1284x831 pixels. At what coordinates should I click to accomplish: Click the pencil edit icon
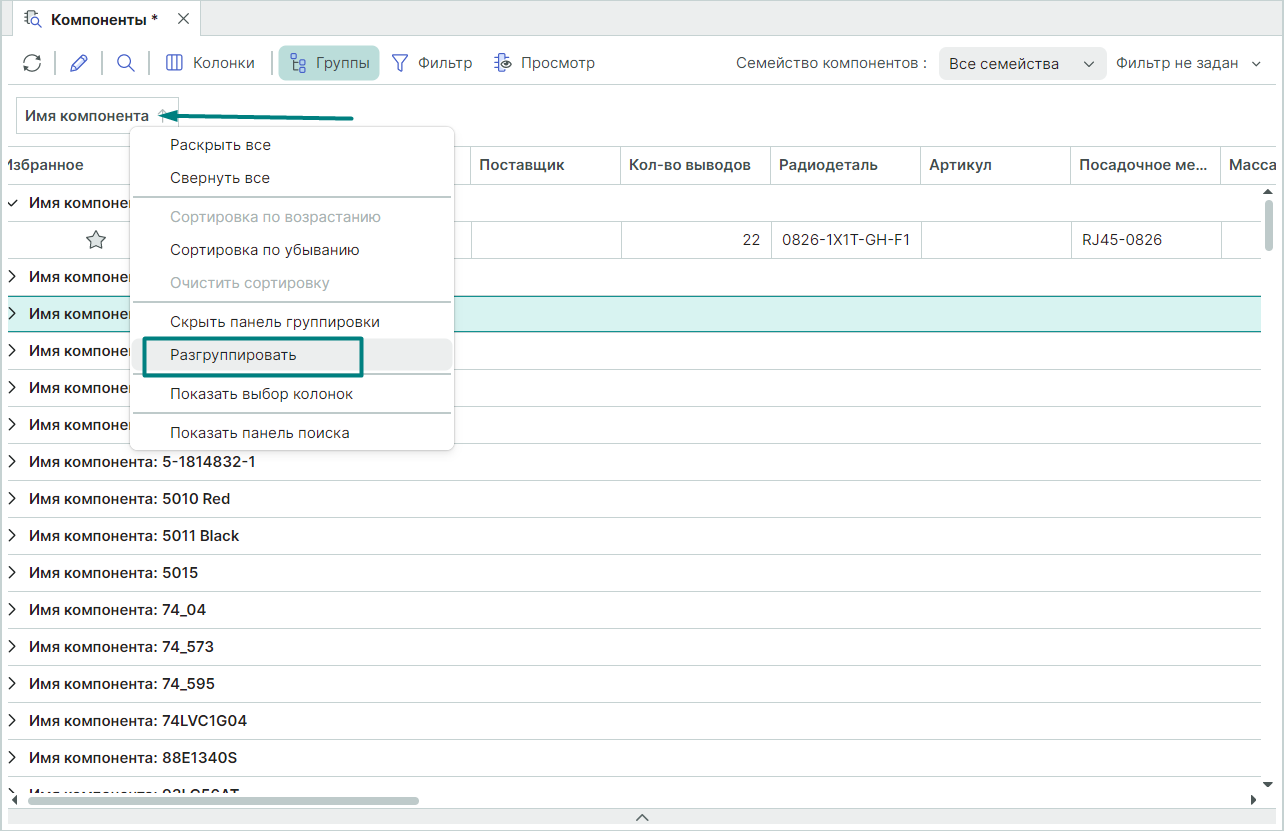79,63
